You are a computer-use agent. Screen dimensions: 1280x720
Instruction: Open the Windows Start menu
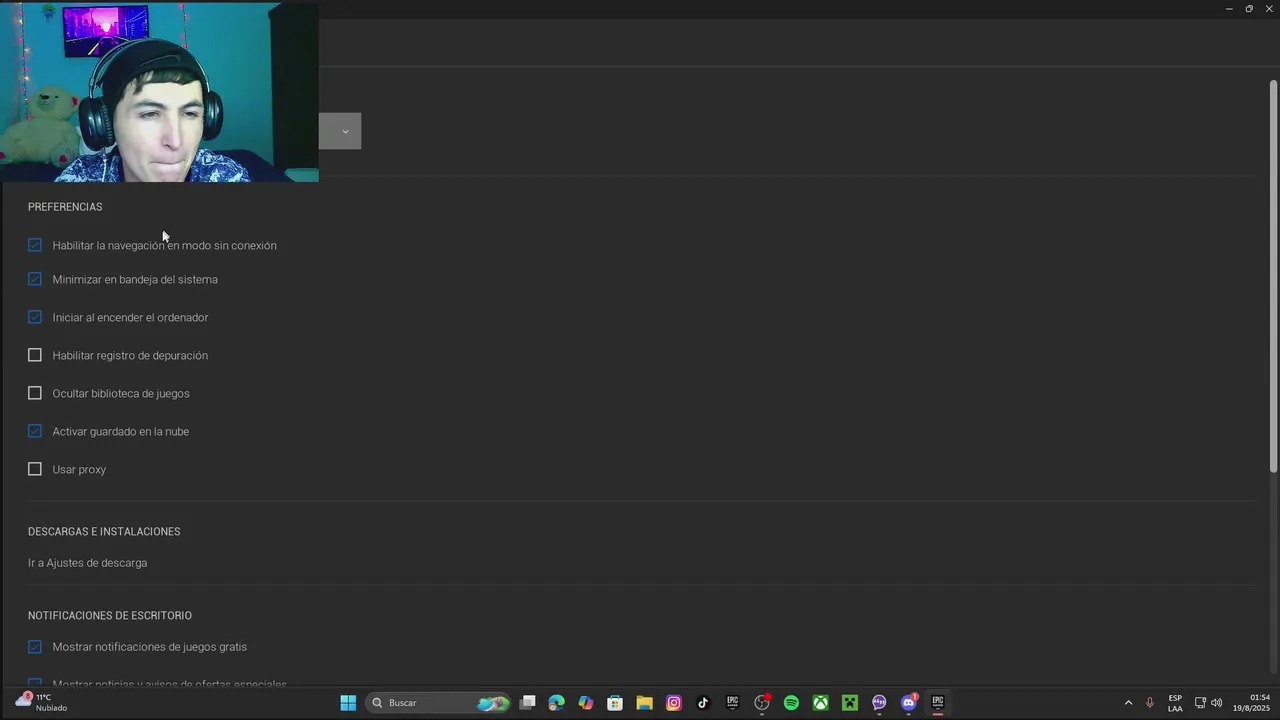(x=348, y=703)
